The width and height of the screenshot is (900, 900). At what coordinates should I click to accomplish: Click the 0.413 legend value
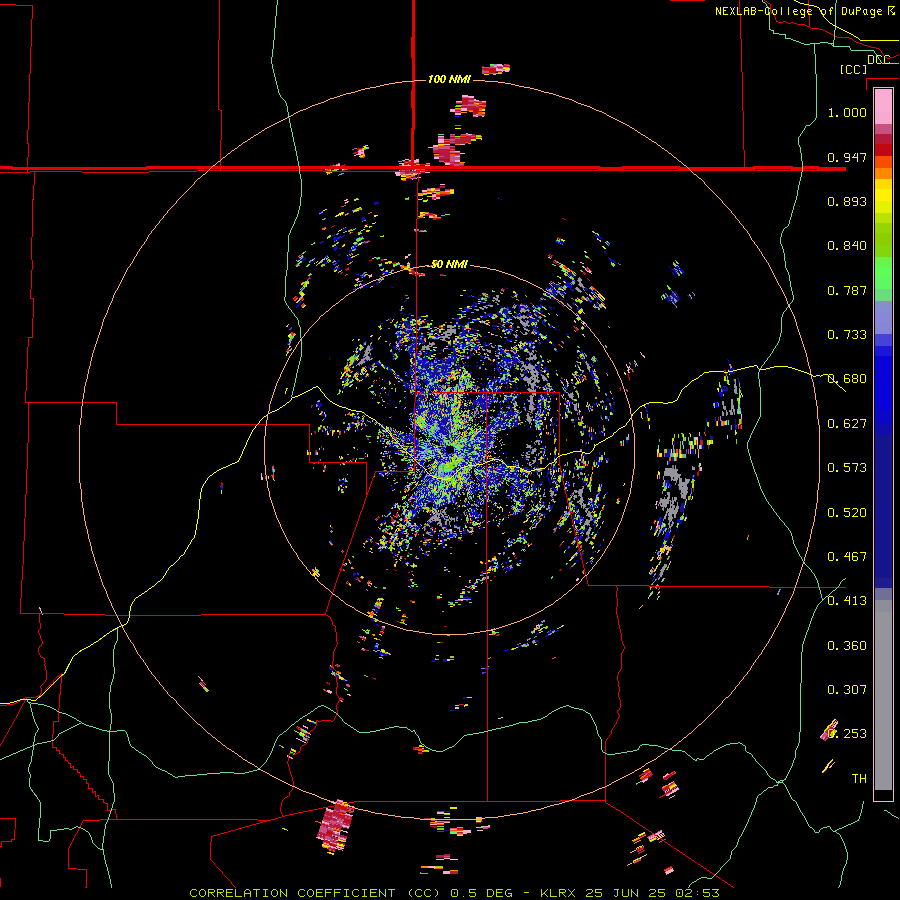tap(847, 601)
